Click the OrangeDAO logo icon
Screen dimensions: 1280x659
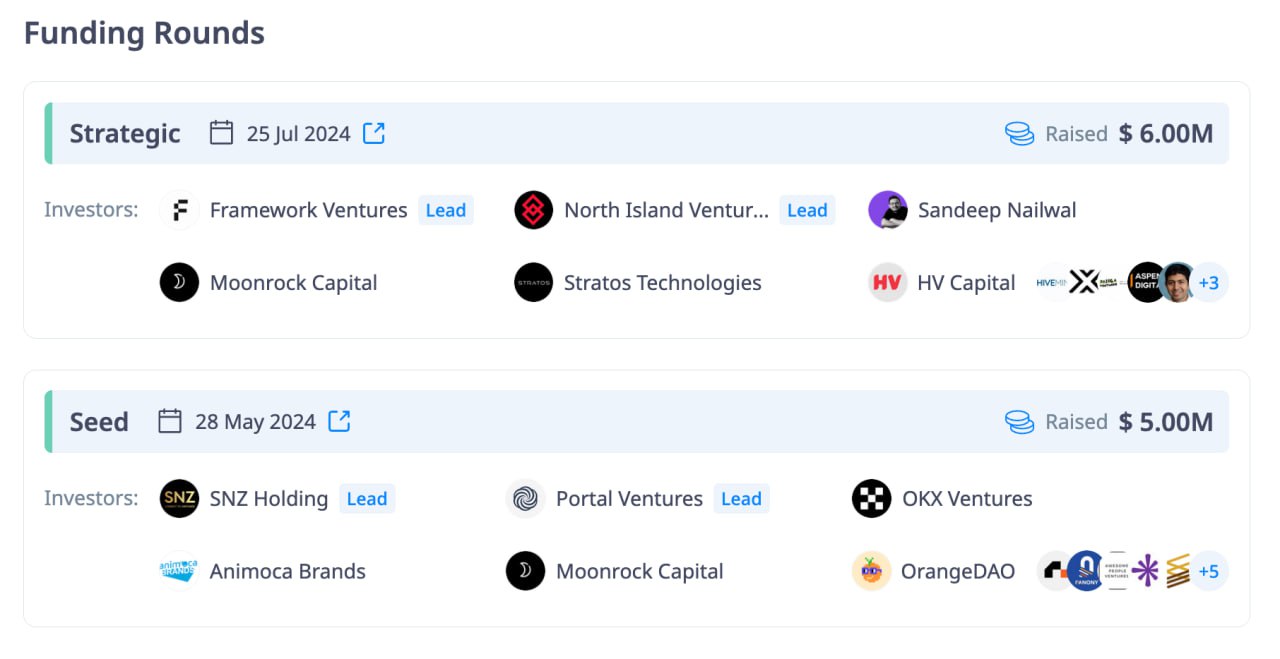click(871, 571)
